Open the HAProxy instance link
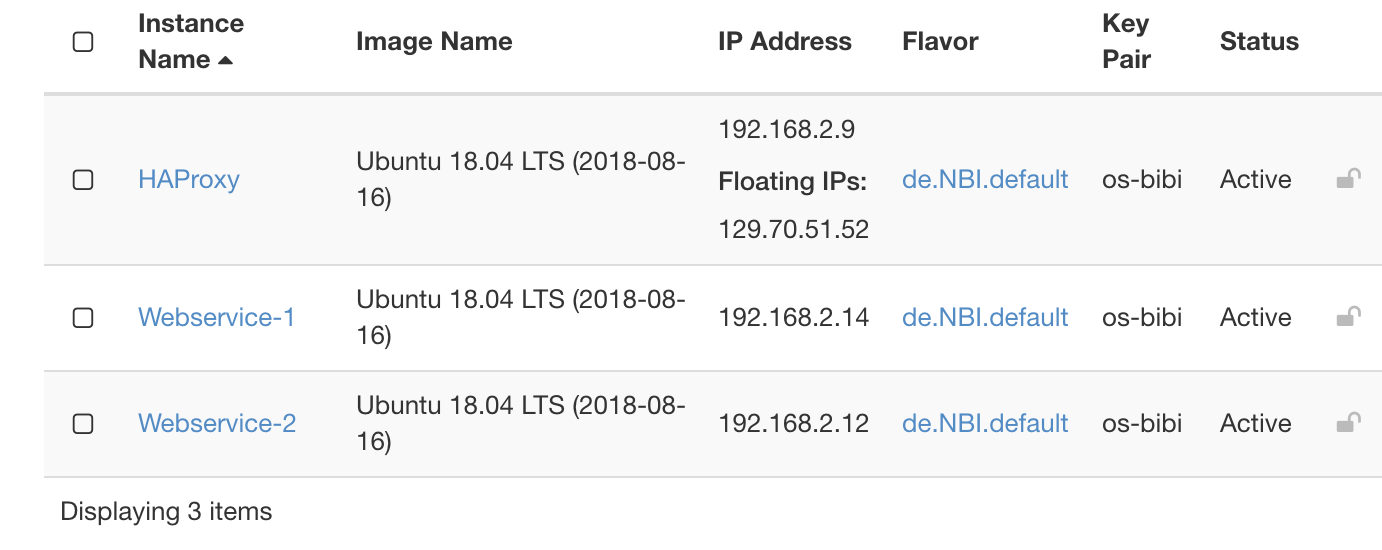The image size is (1382, 550). point(189,180)
